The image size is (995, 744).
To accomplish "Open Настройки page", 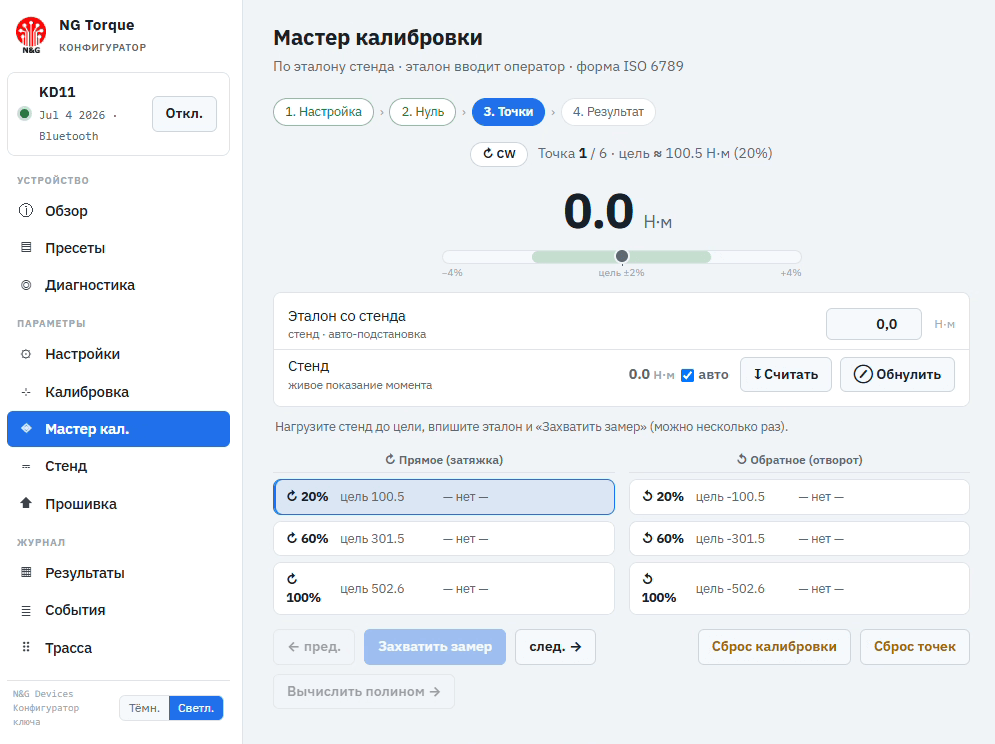I will pyautogui.click(x=119, y=354).
